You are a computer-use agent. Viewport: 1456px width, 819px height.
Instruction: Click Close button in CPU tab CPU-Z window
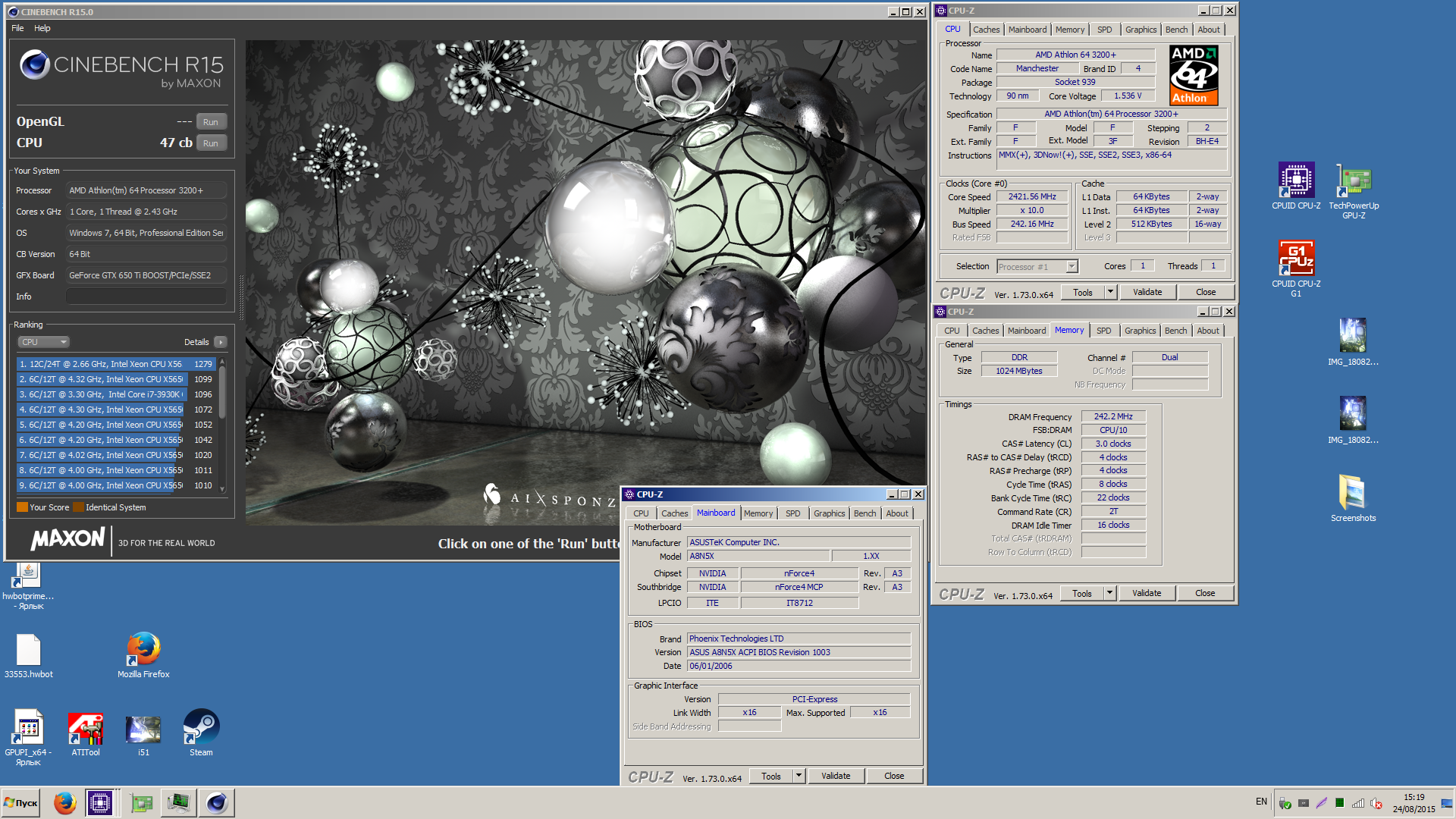pos(1206,292)
